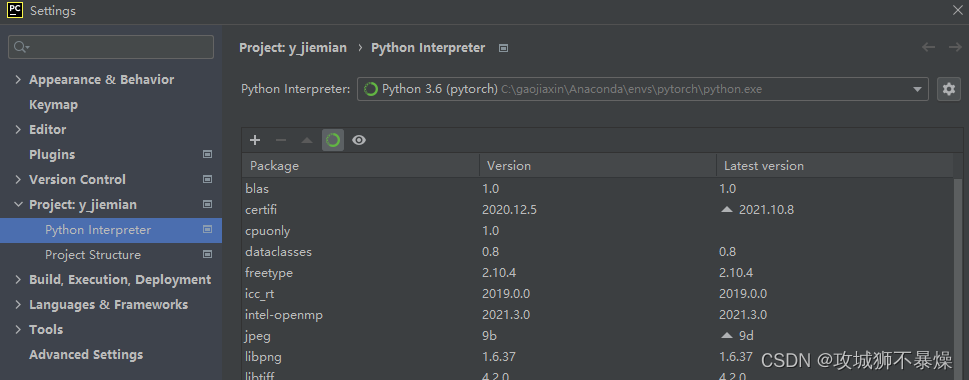Viewport: 969px width, 380px height.
Task: Select the libpng package row
Action: pyautogui.click(x=598, y=357)
